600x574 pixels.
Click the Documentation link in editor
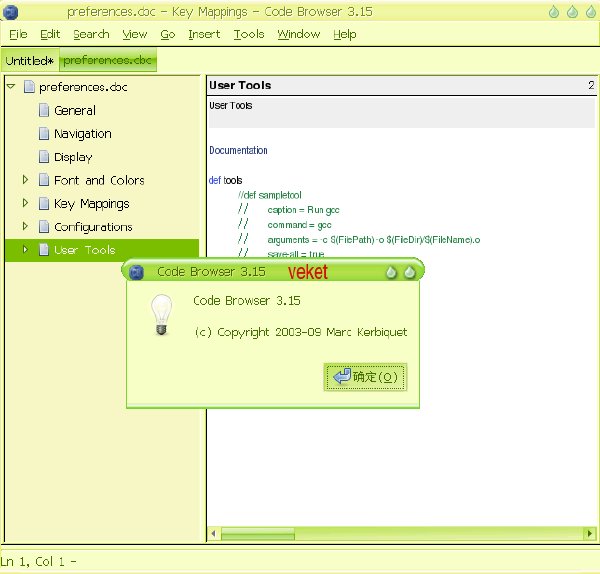pyautogui.click(x=238, y=150)
